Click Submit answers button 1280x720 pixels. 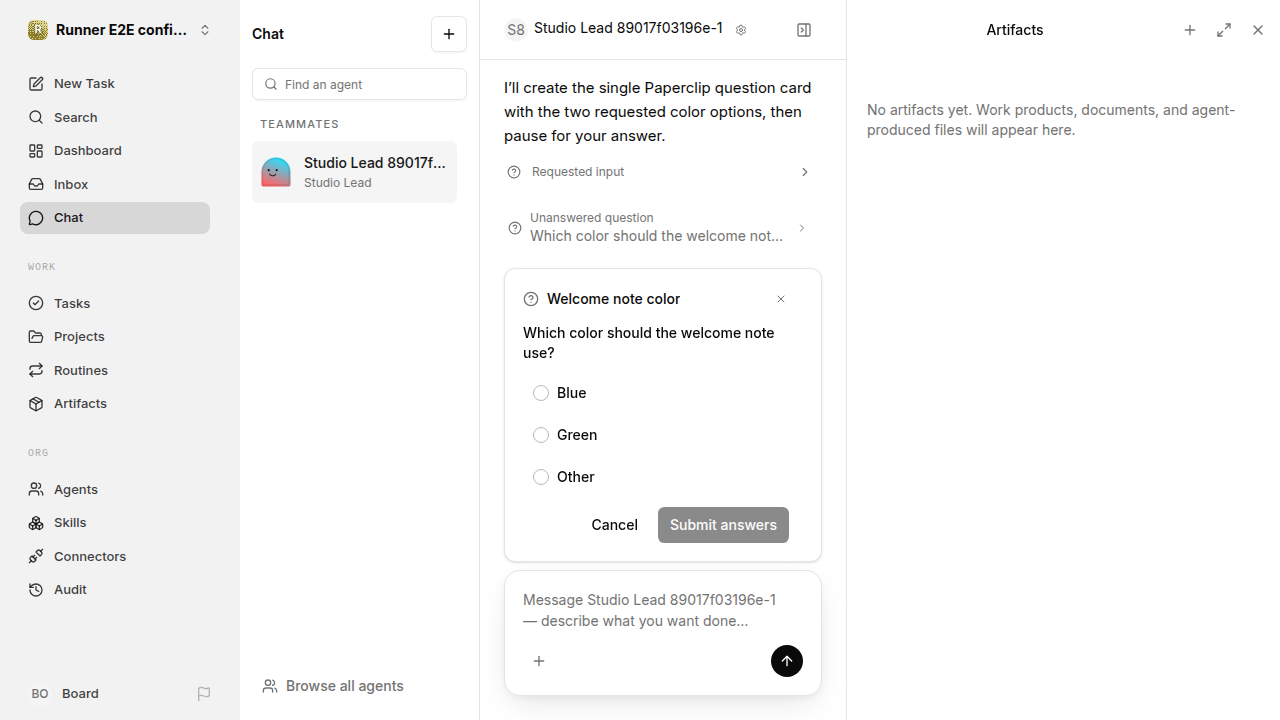723,525
